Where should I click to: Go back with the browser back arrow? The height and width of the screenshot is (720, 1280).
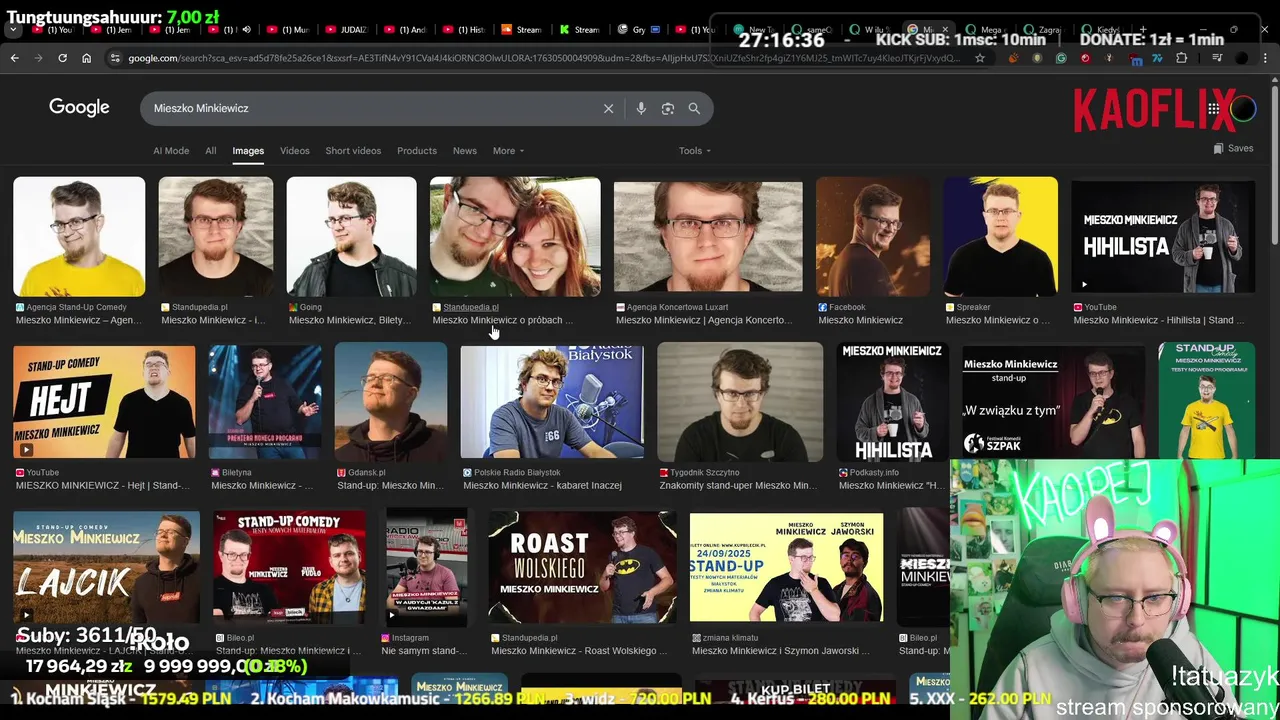click(x=14, y=58)
